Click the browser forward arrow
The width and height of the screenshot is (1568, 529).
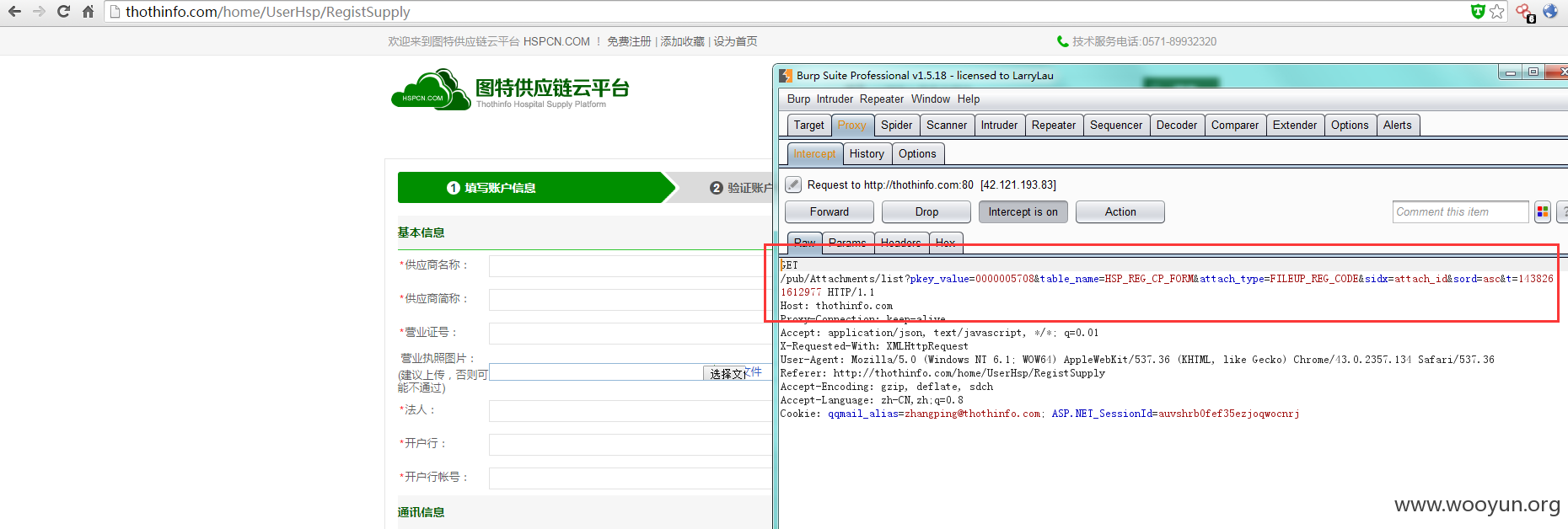coord(39,12)
